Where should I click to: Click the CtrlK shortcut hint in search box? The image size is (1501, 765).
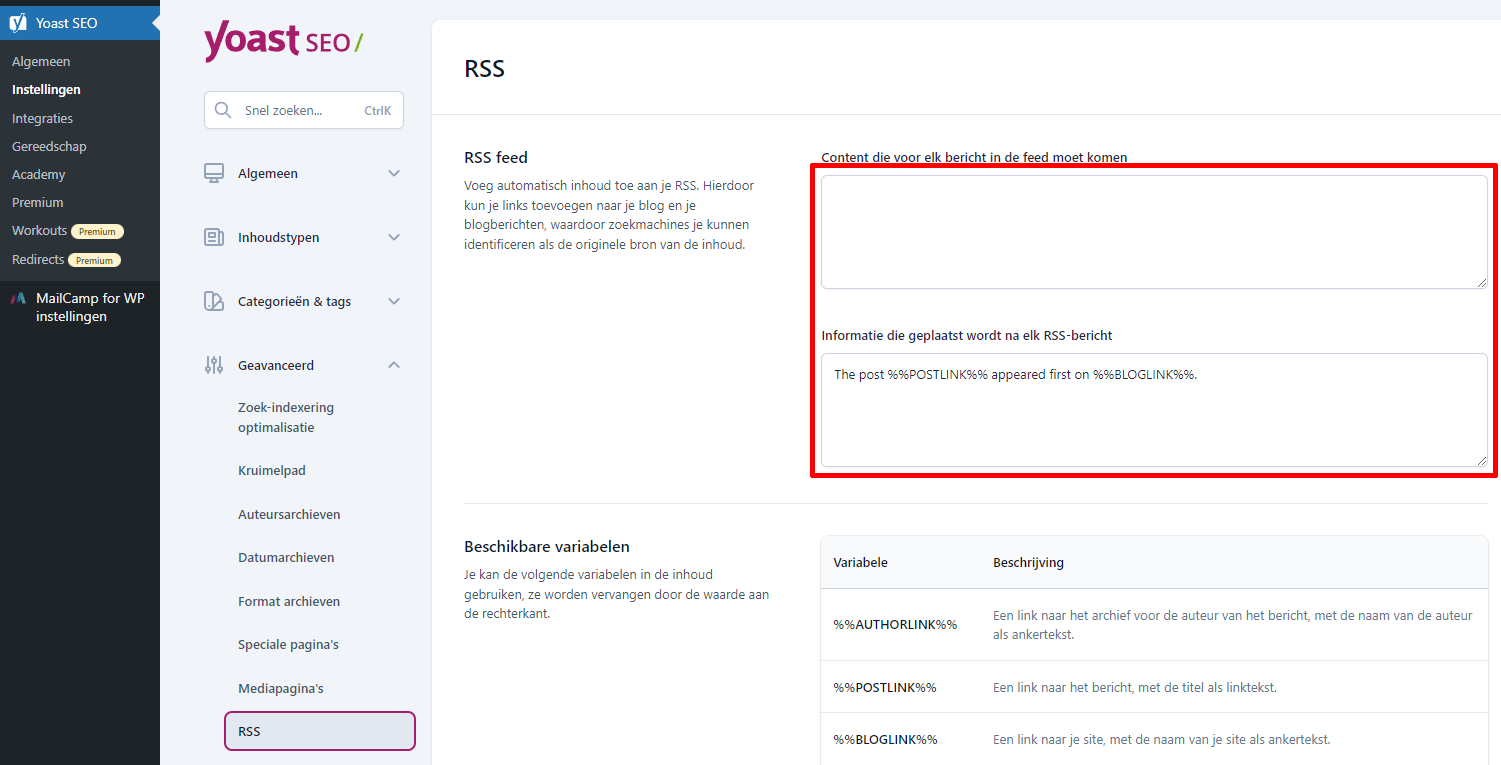(378, 111)
